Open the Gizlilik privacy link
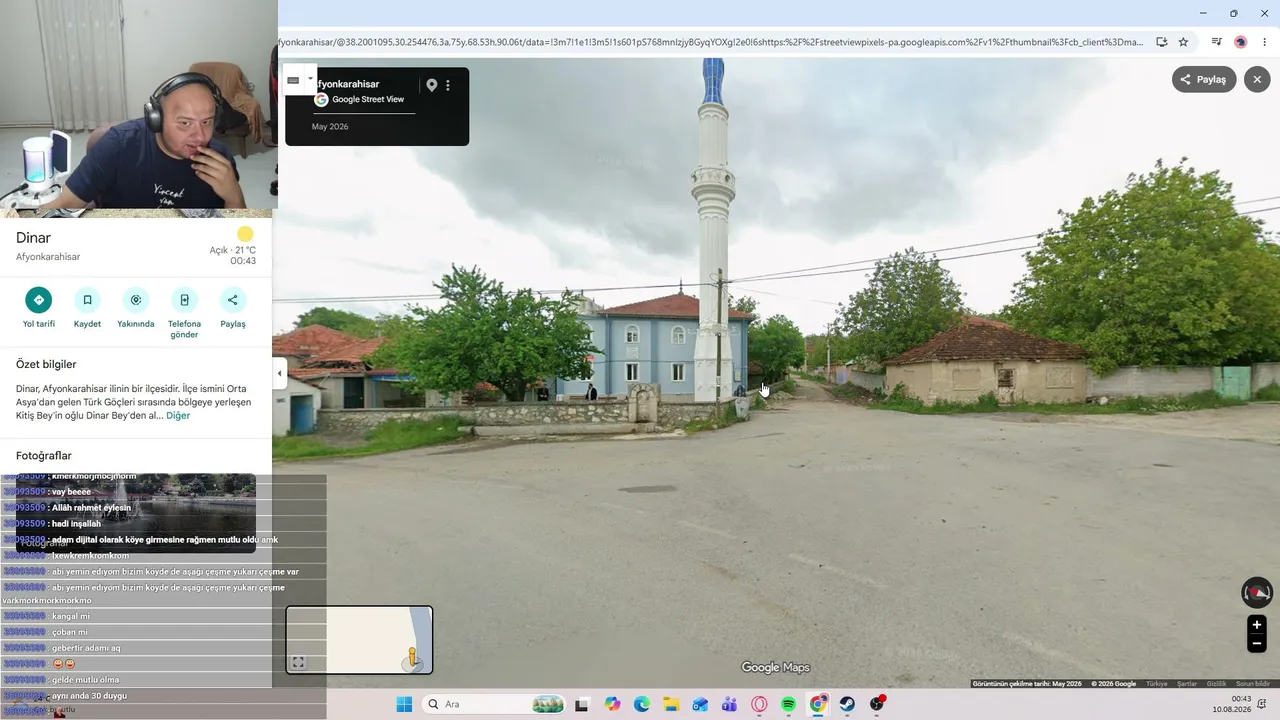The image size is (1280, 720). (1216, 684)
